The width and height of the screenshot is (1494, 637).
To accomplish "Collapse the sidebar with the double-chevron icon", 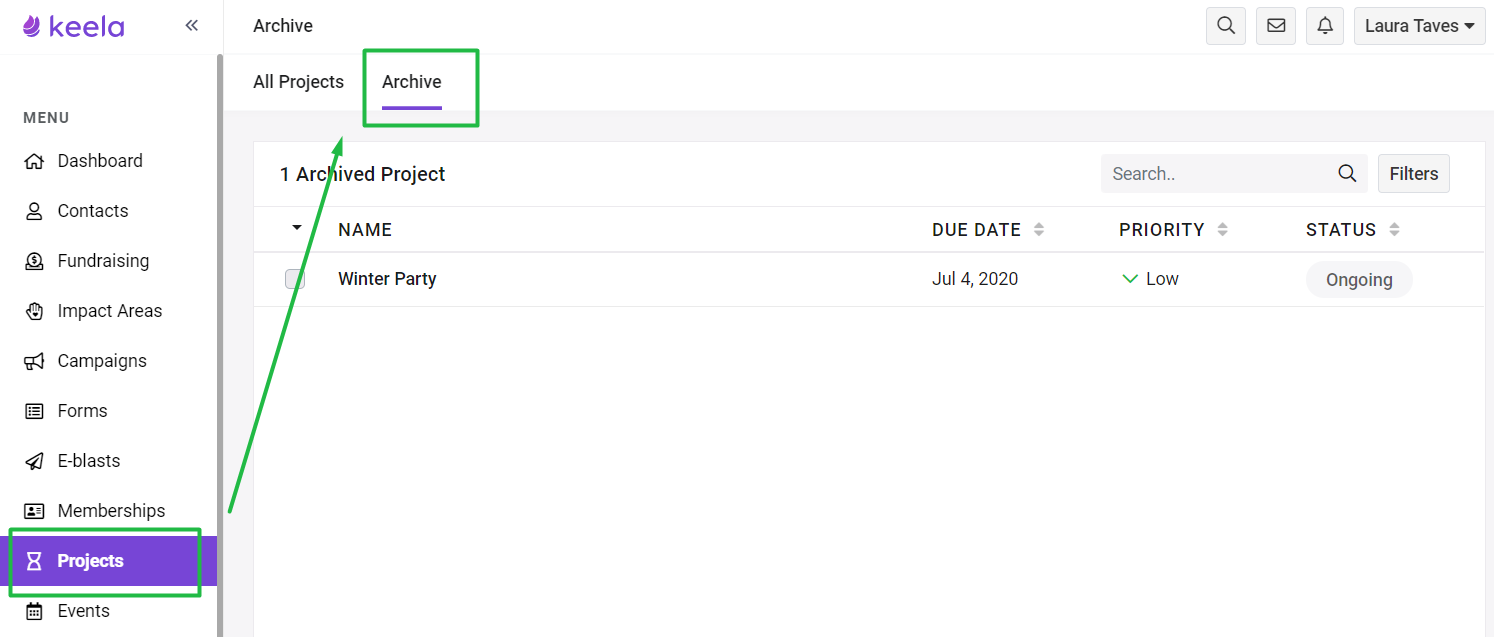I will pos(192,26).
